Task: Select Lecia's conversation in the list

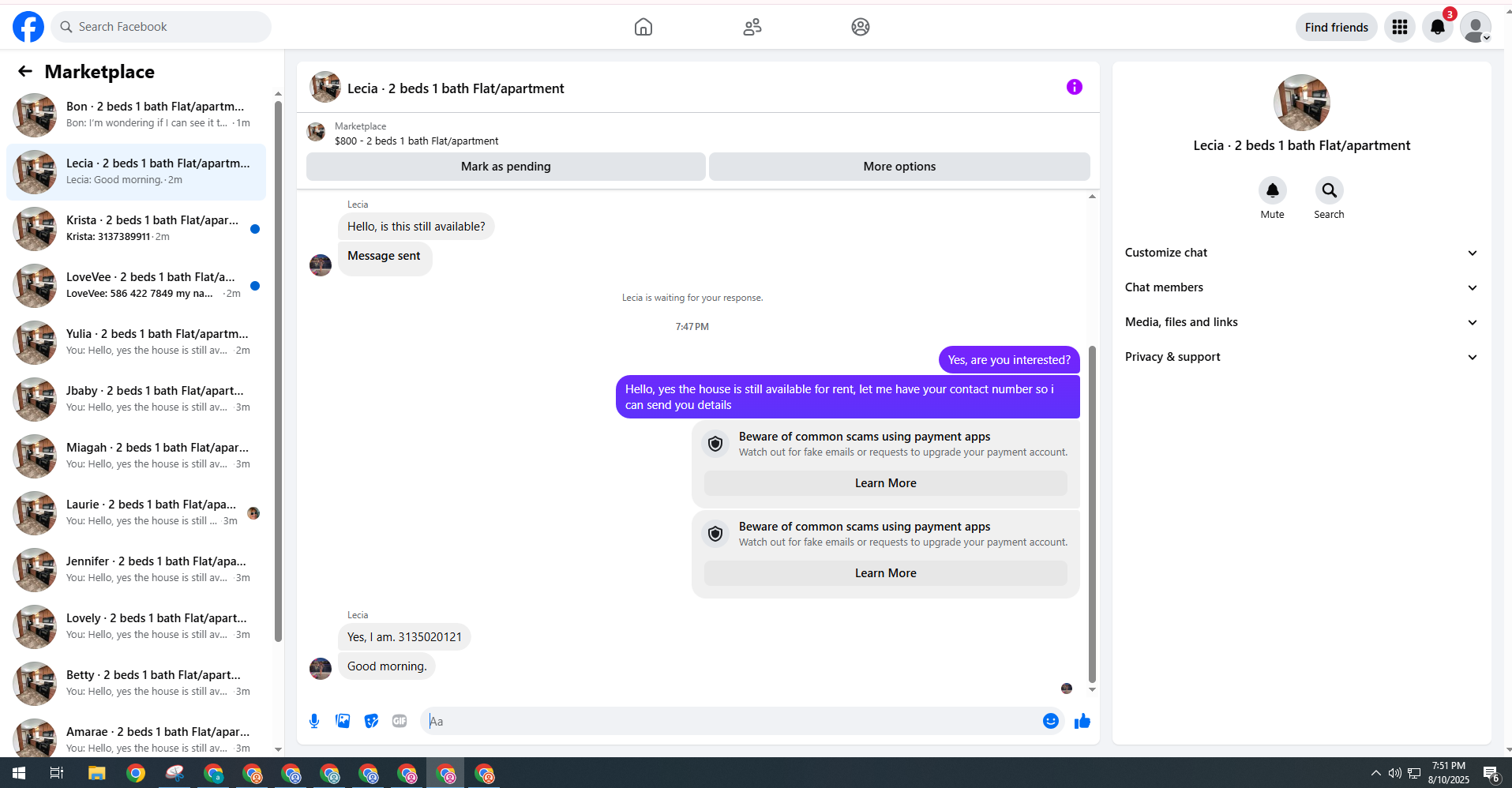Action: coord(136,171)
